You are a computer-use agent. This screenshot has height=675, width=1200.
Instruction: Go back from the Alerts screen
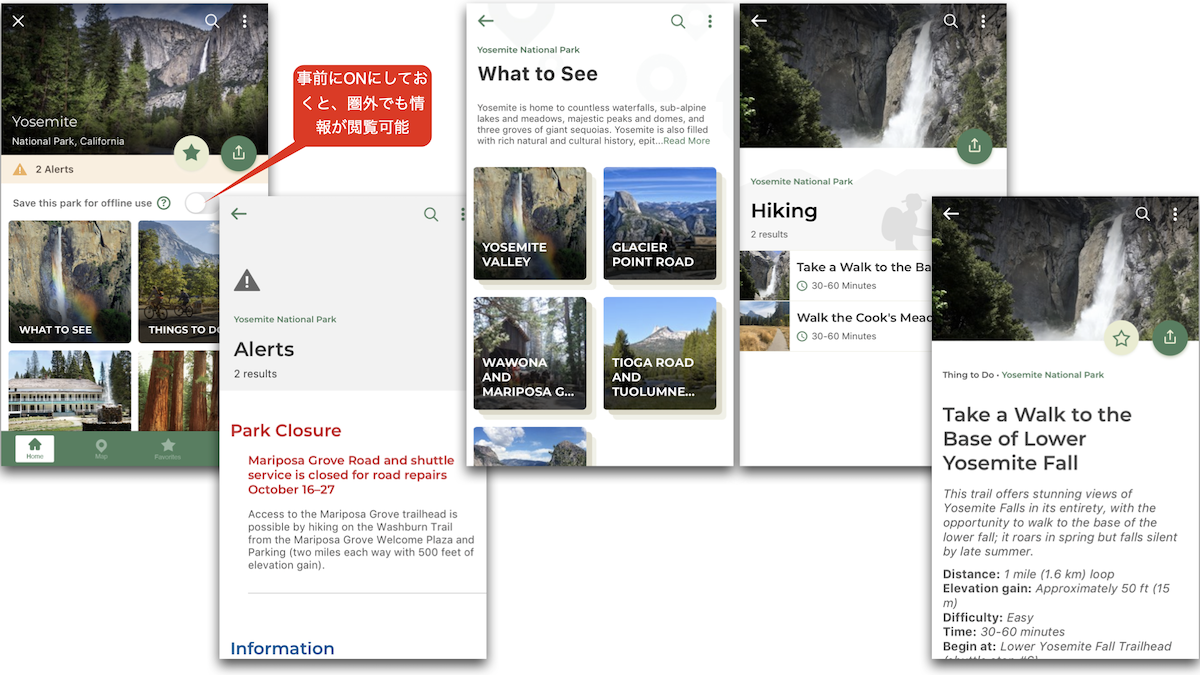[238, 214]
